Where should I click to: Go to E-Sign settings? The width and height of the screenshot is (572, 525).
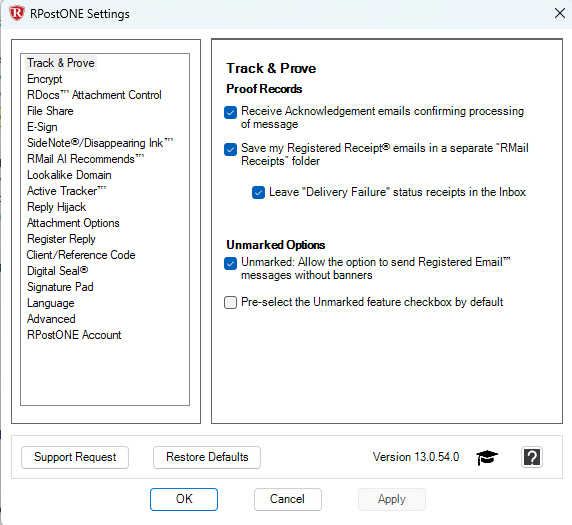(x=42, y=127)
